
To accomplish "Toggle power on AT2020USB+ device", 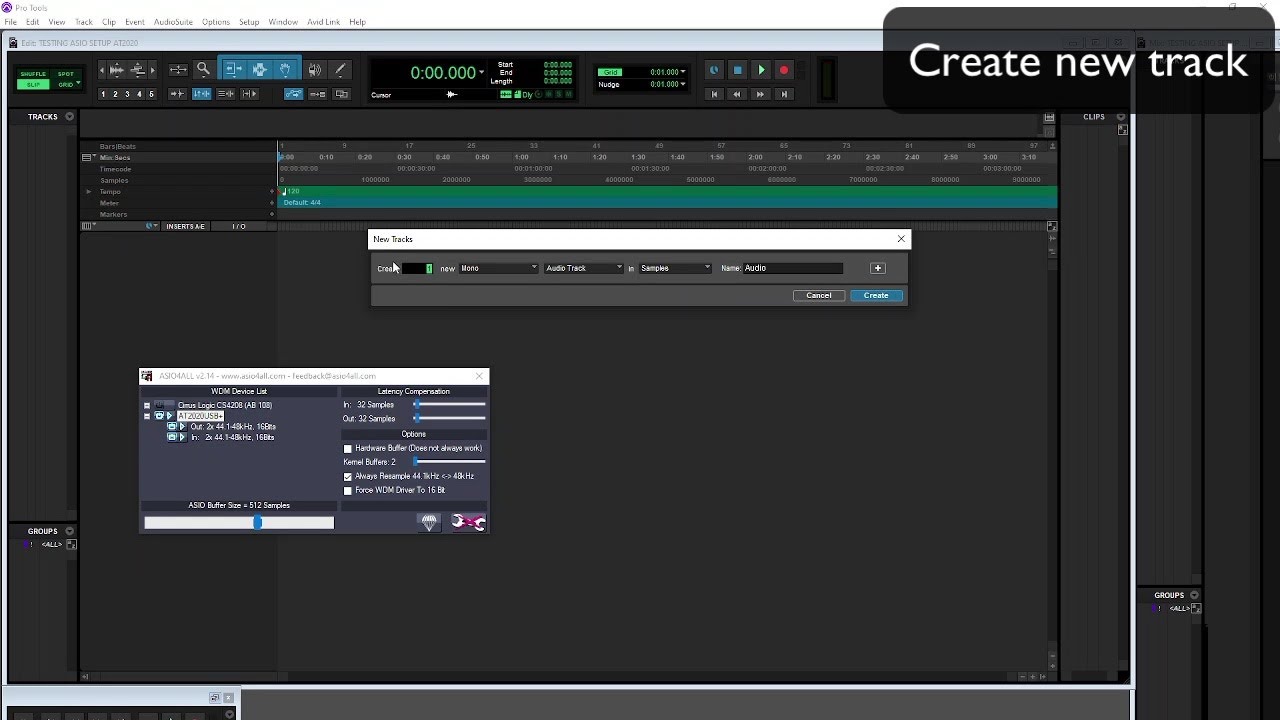I will pyautogui.click(x=159, y=416).
